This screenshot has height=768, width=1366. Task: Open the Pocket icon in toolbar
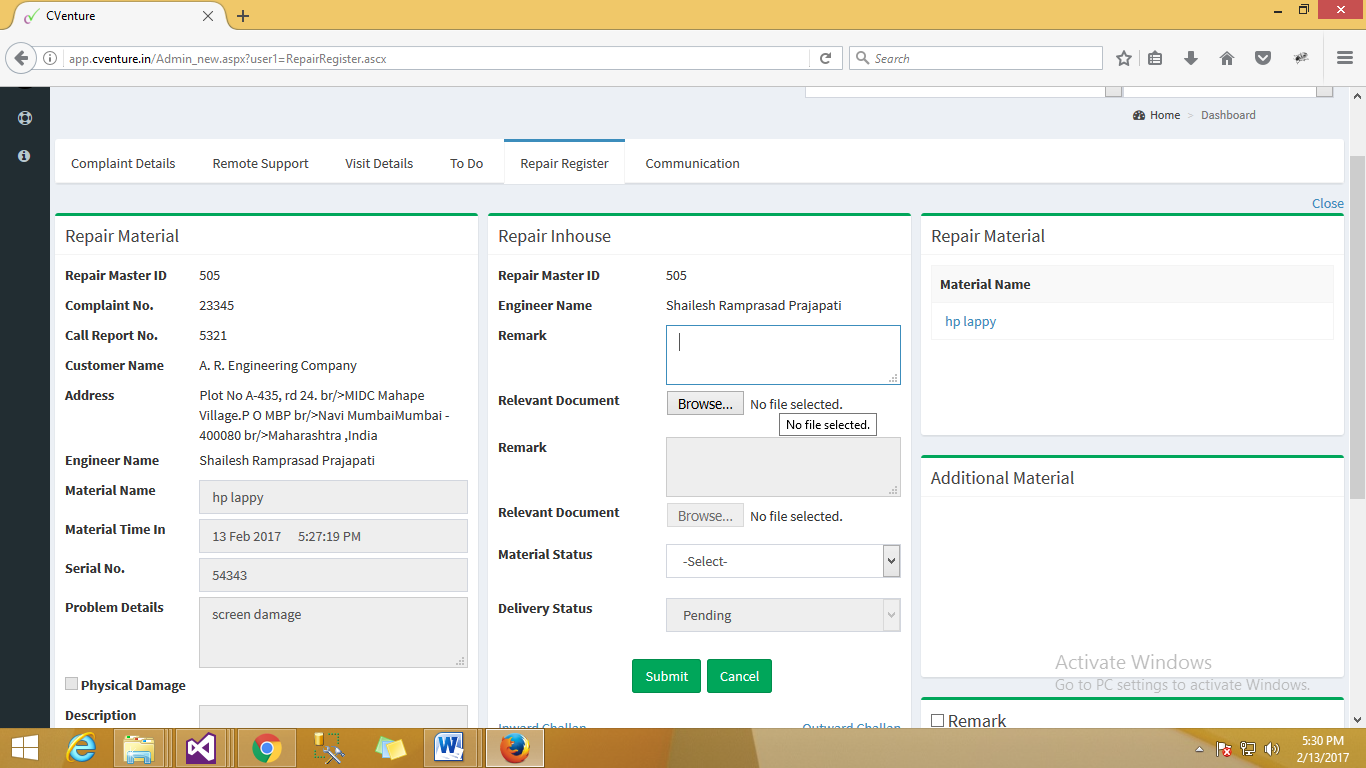tap(1263, 58)
